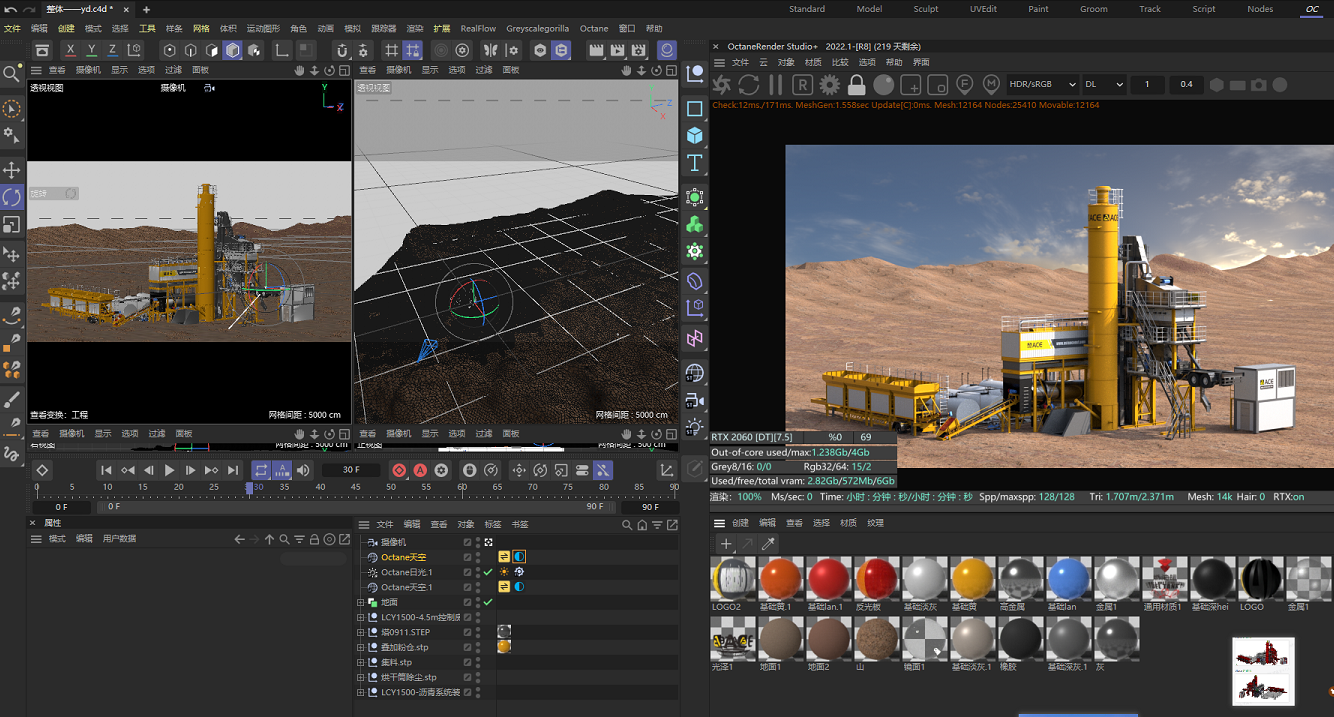This screenshot has width=1334, height=717.
Task: Expand the 烘干筒除尘.stp object
Action: pyautogui.click(x=360, y=678)
